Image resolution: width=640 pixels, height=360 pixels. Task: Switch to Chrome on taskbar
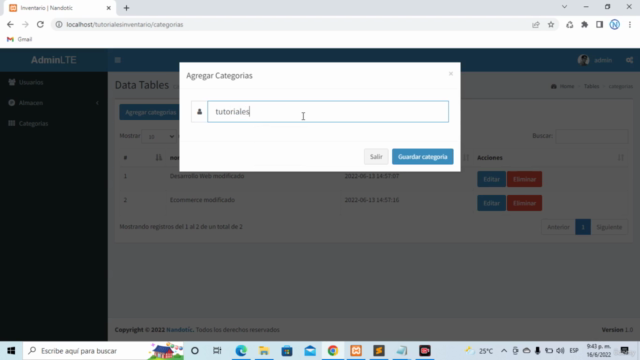click(333, 351)
